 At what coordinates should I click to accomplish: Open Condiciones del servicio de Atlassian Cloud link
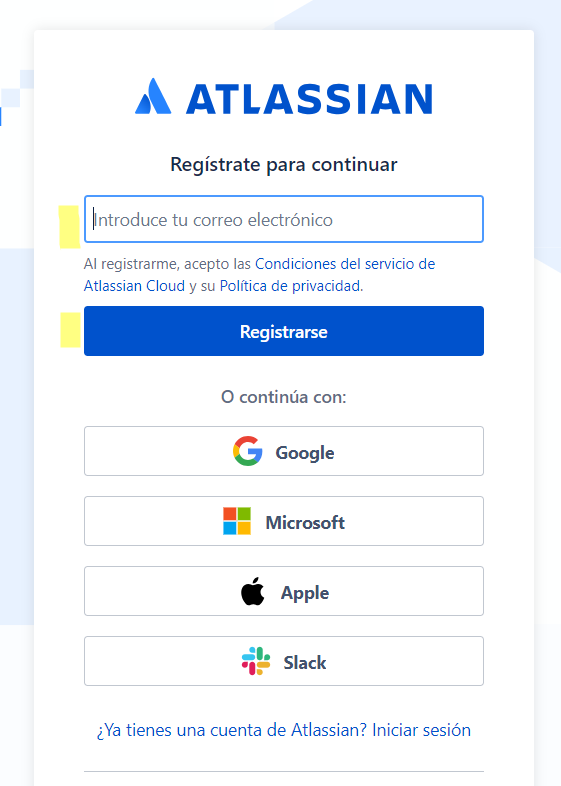click(x=259, y=275)
